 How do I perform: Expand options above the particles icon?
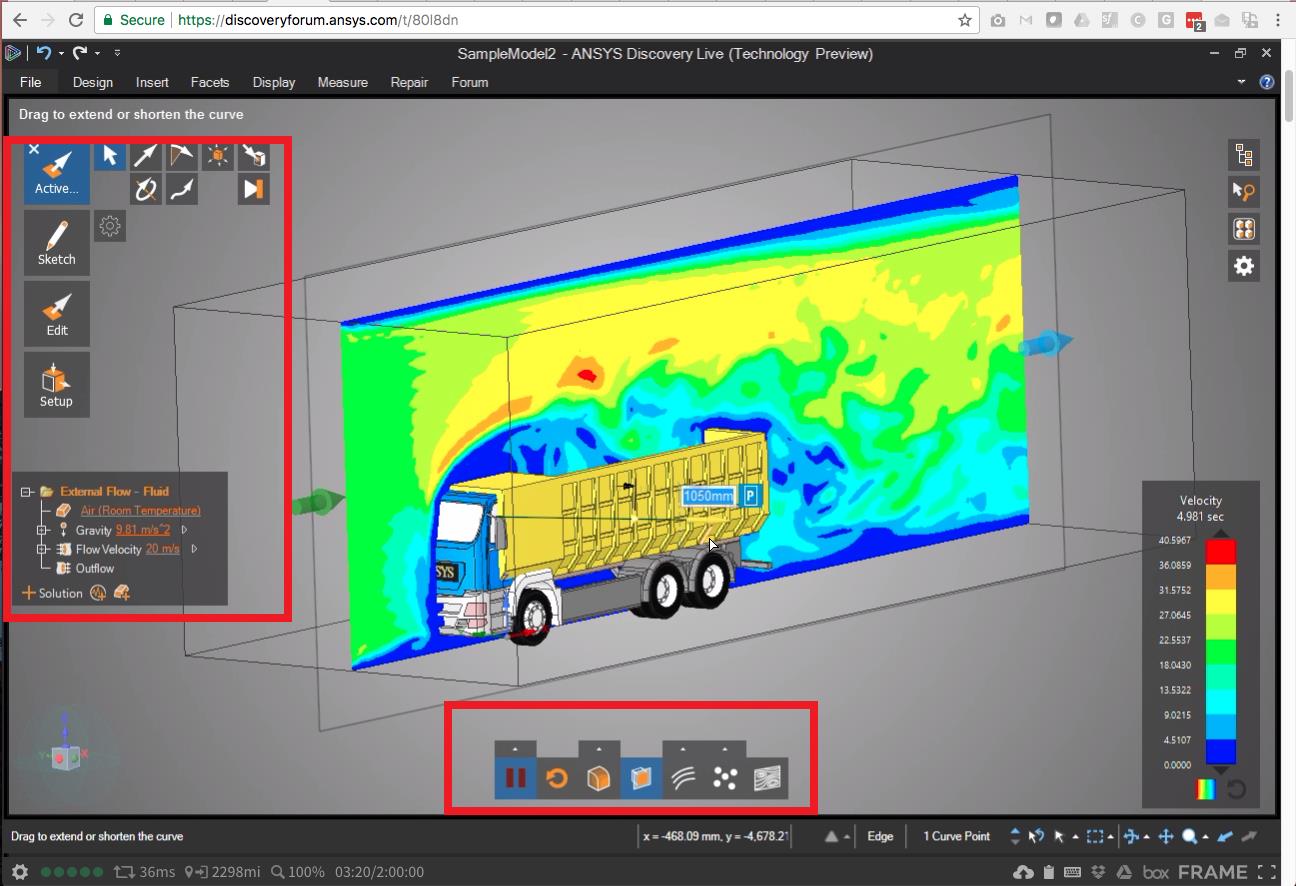tap(725, 749)
